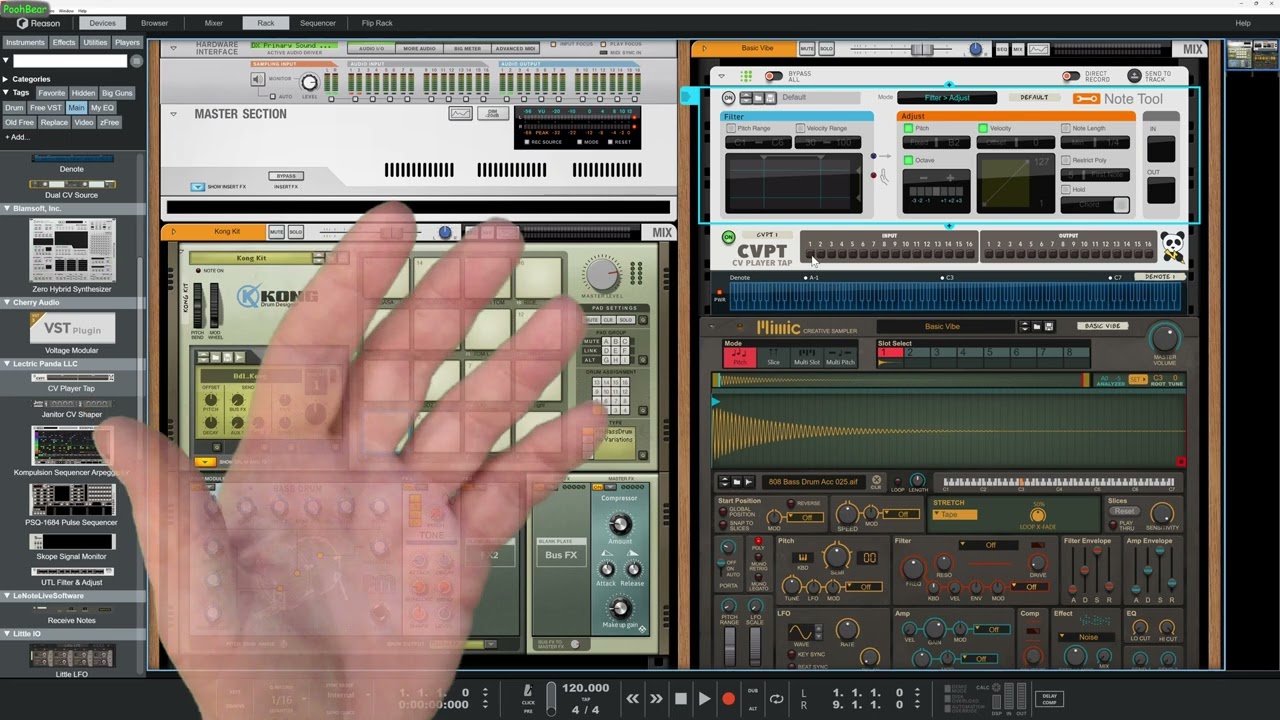1280x720 pixels.
Task: Expand the Categories section in device browser
Action: tap(5, 79)
